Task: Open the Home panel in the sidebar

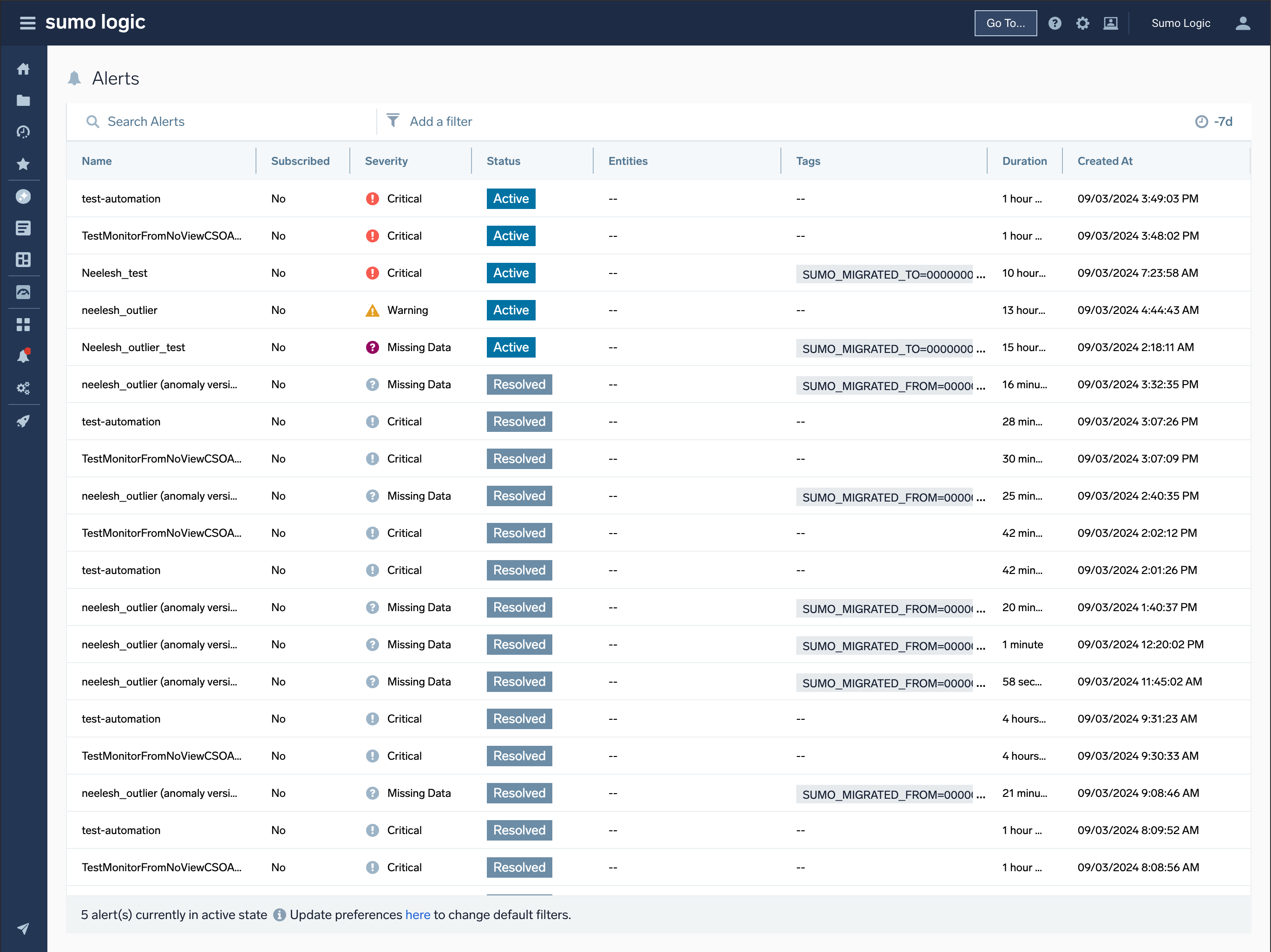Action: click(24, 68)
